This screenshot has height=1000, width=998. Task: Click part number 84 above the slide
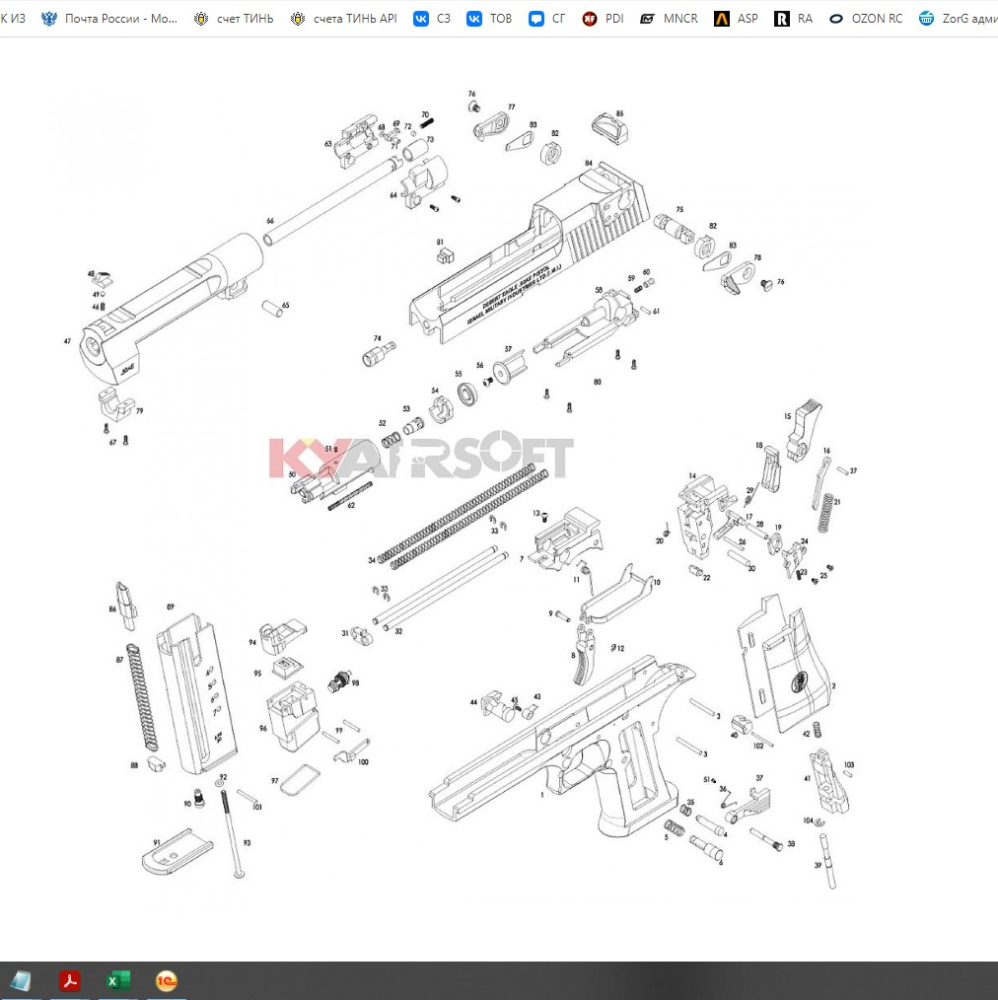[589, 163]
